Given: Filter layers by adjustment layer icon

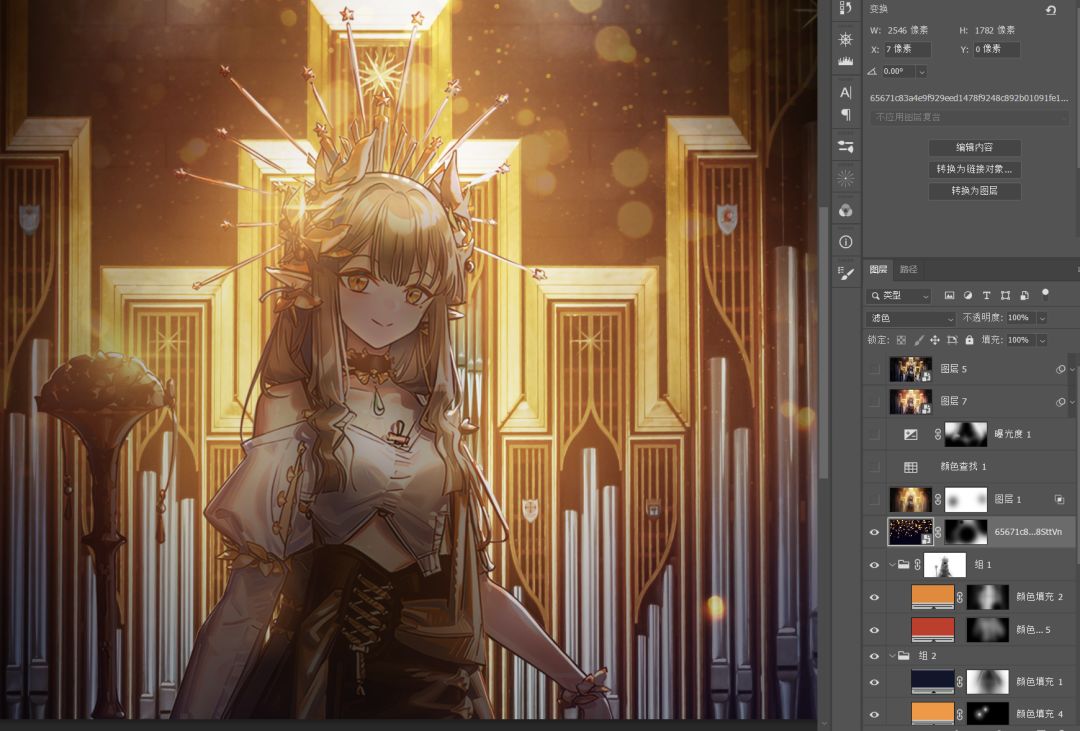Looking at the screenshot, I should [968, 296].
